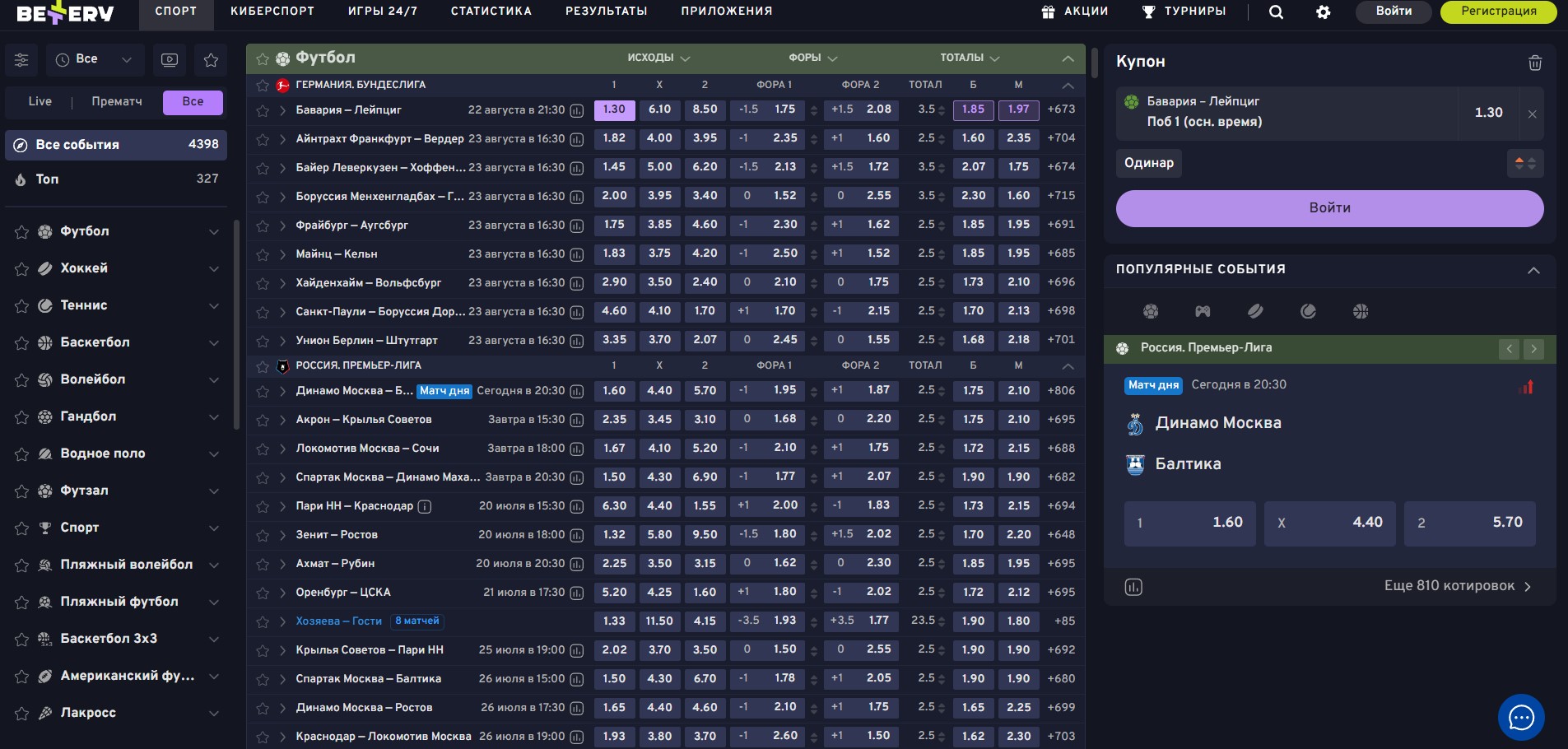This screenshot has height=749, width=1568.
Task: Expand Айнтрахт Франкфурт – Вердер match row arrow
Action: click(x=282, y=139)
